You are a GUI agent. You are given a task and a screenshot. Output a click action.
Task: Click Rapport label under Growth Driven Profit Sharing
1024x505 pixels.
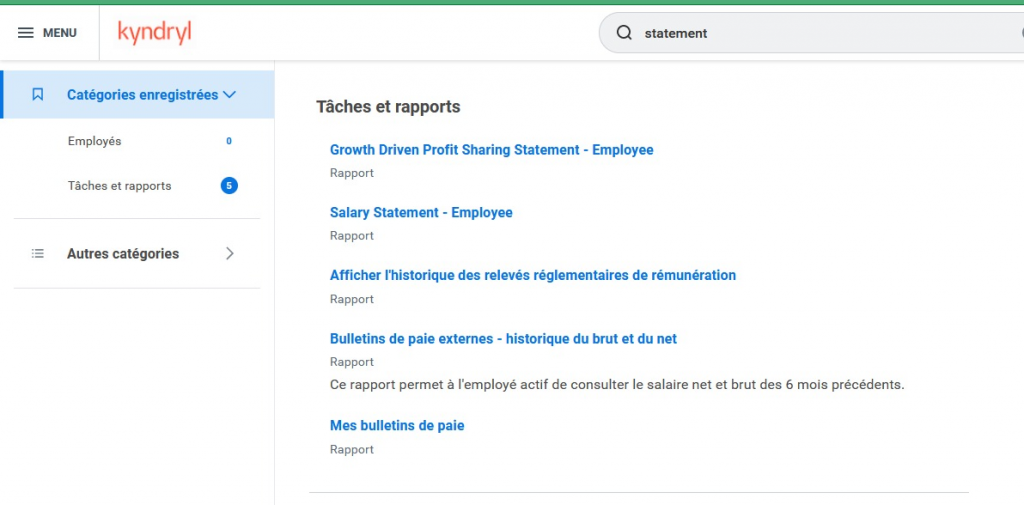352,173
